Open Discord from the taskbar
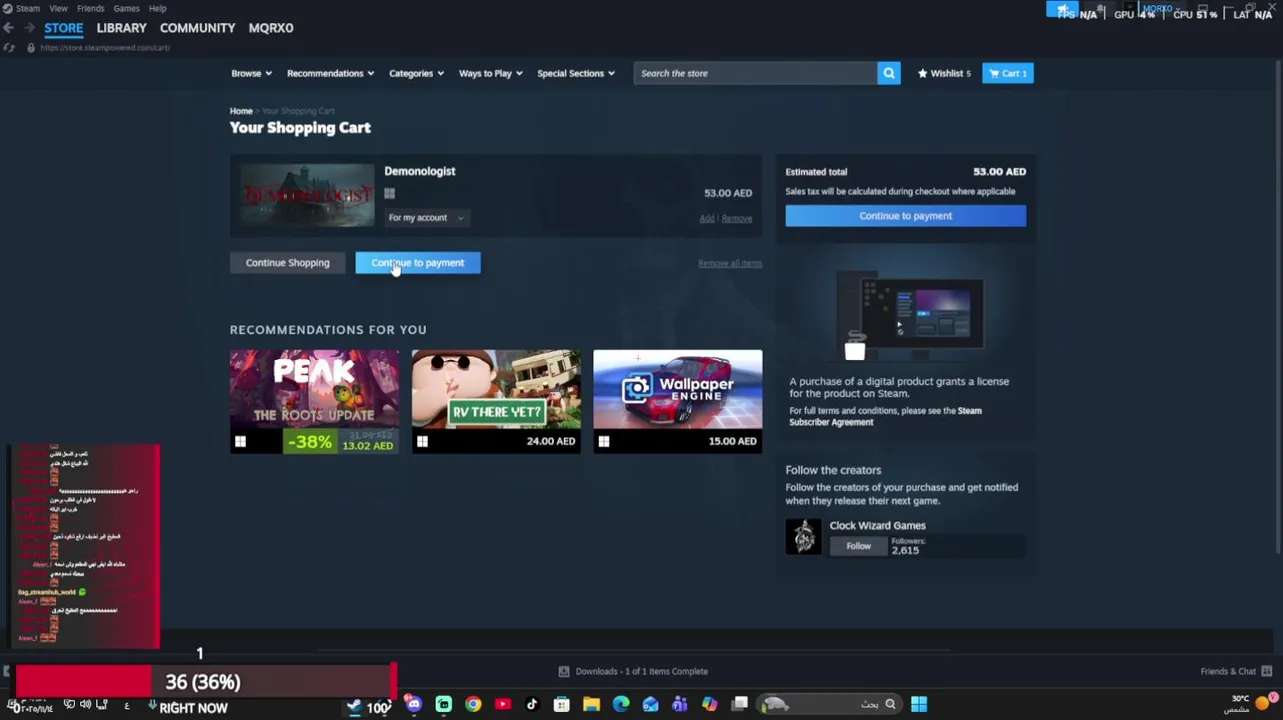 point(414,705)
